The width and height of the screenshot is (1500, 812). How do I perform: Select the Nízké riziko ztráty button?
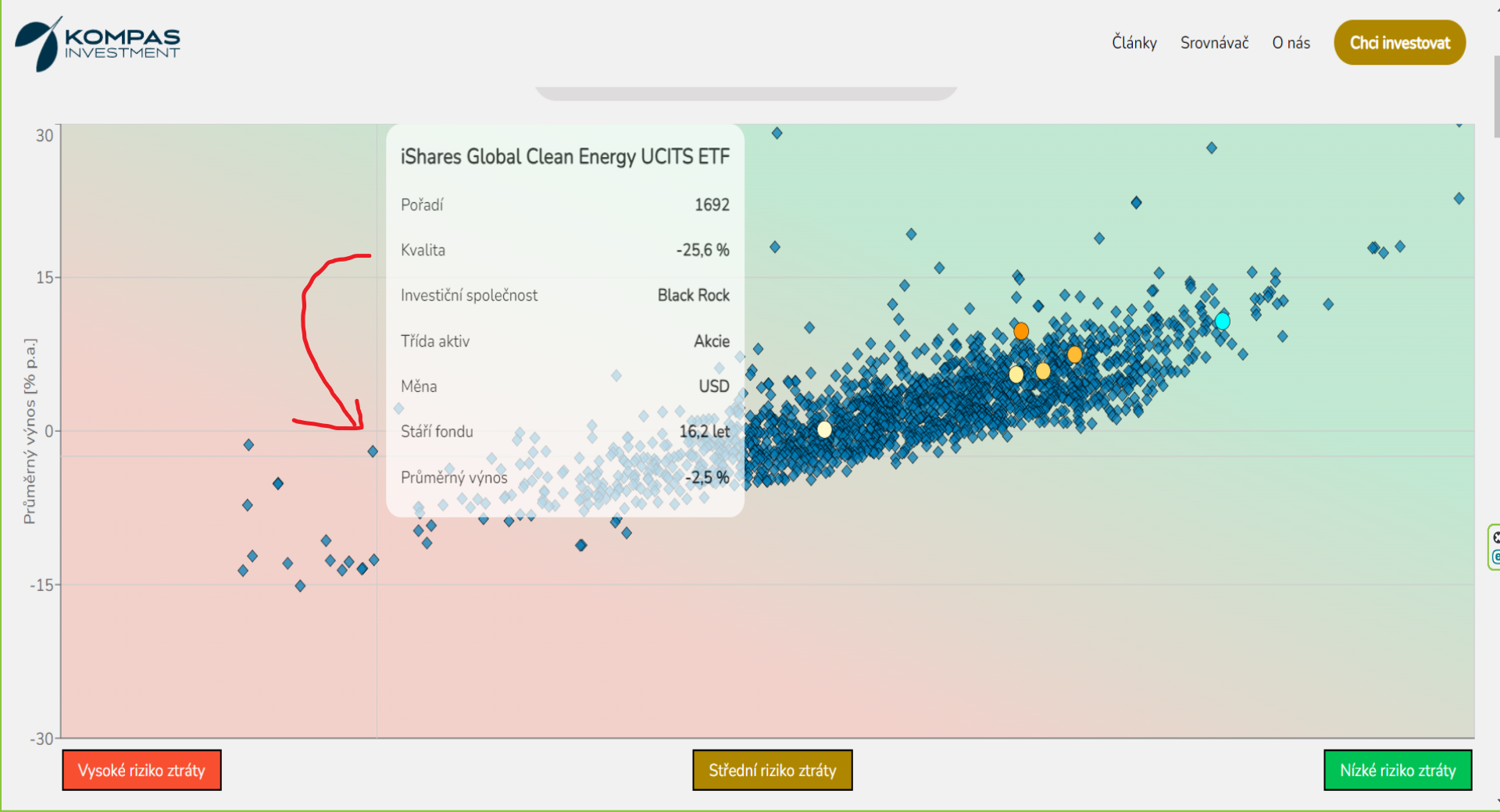1398,770
